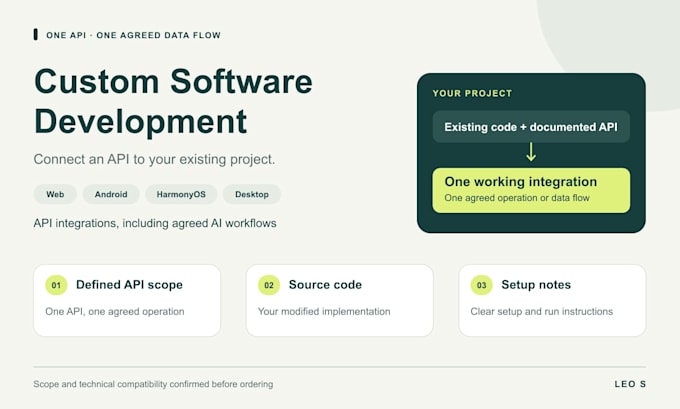Image resolution: width=680 pixels, height=409 pixels.
Task: Click 'Connect an API to your existing project.'
Action: coord(154,159)
